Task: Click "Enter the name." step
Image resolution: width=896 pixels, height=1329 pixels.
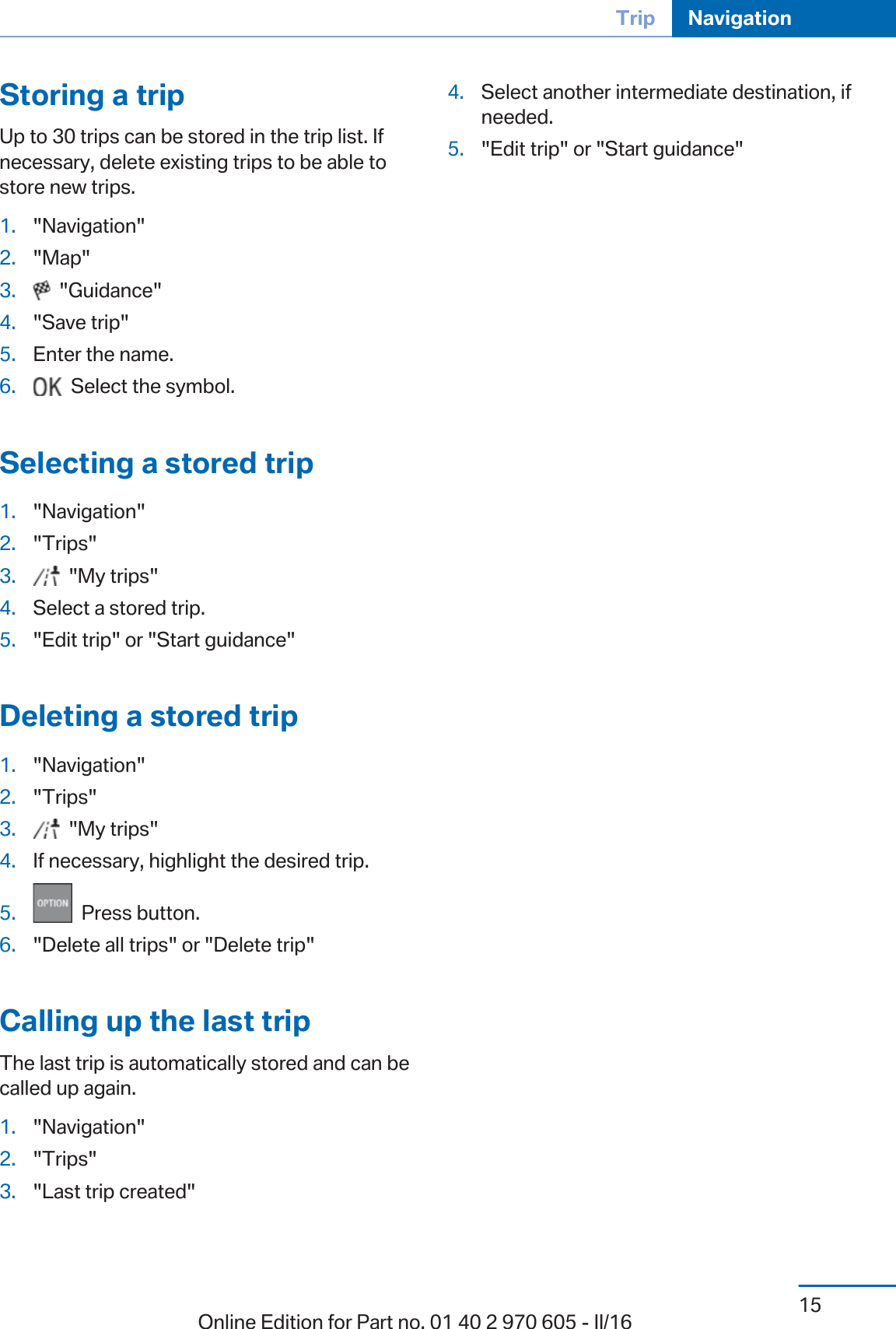Action: [x=103, y=354]
